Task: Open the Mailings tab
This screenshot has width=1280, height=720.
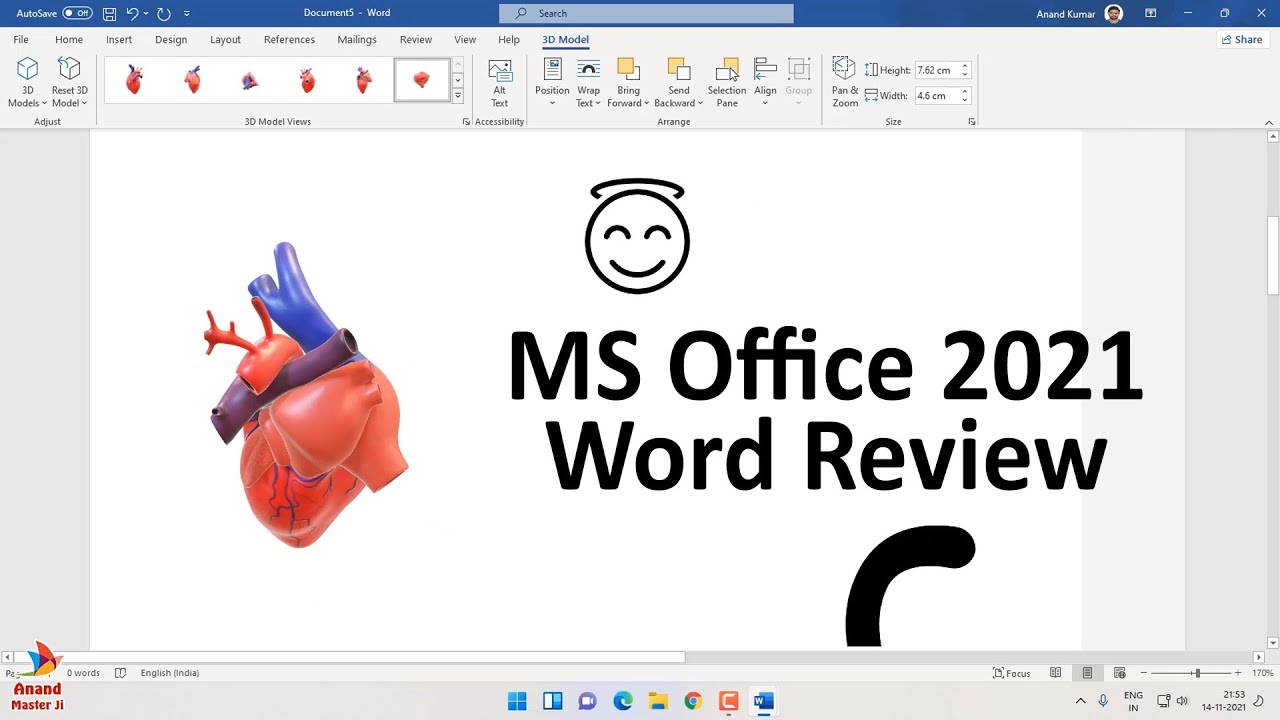Action: [357, 39]
